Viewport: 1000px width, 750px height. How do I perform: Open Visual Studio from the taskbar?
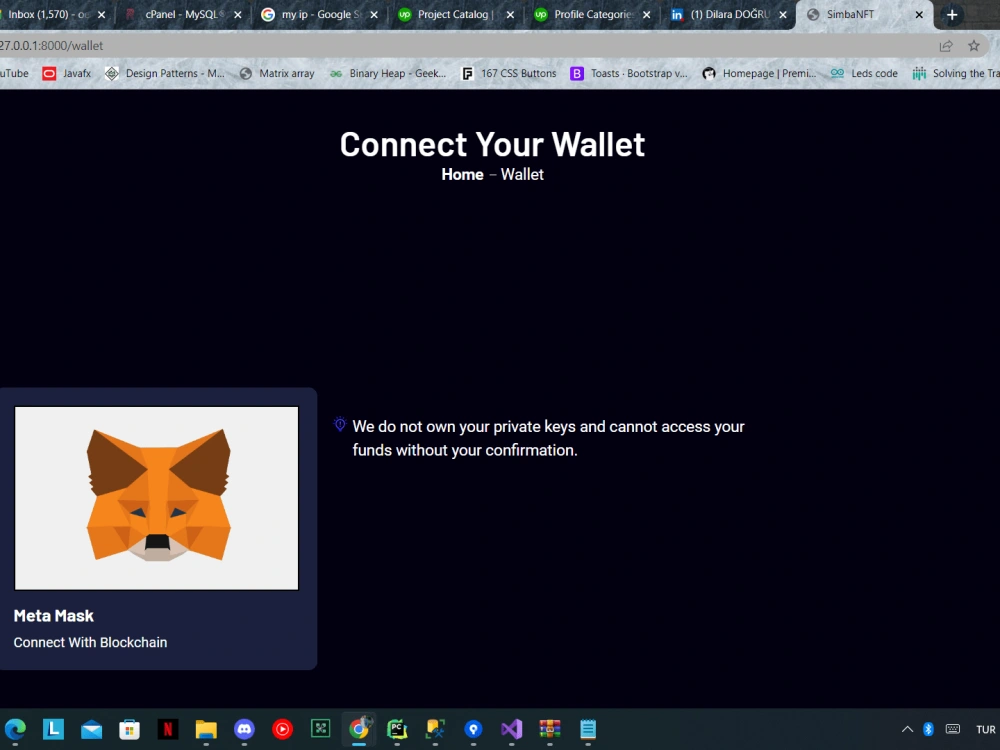(x=511, y=729)
